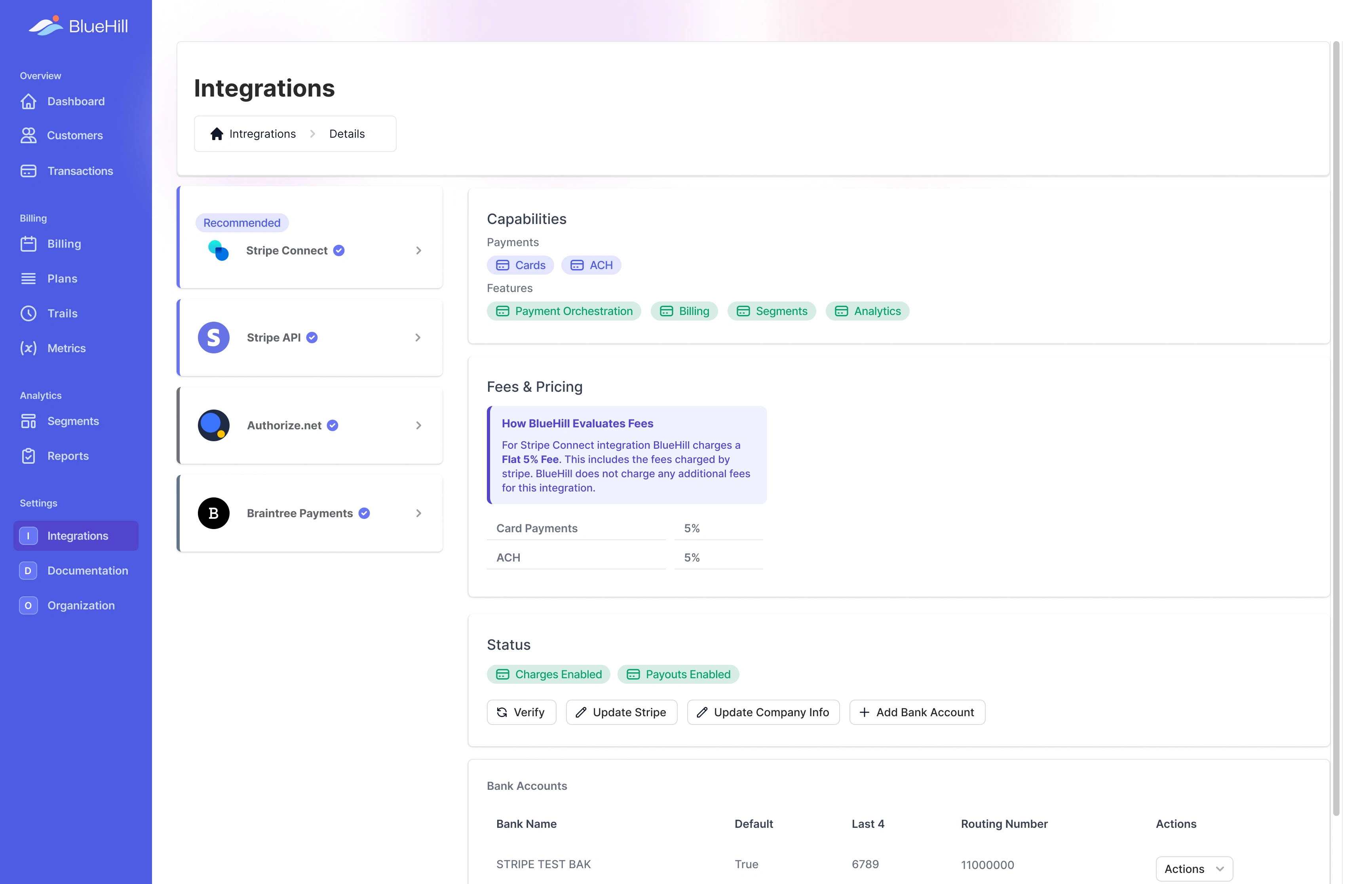Click the Segments feature chip
Image resolution: width=1372 pixels, height=884 pixels.
[x=772, y=311]
